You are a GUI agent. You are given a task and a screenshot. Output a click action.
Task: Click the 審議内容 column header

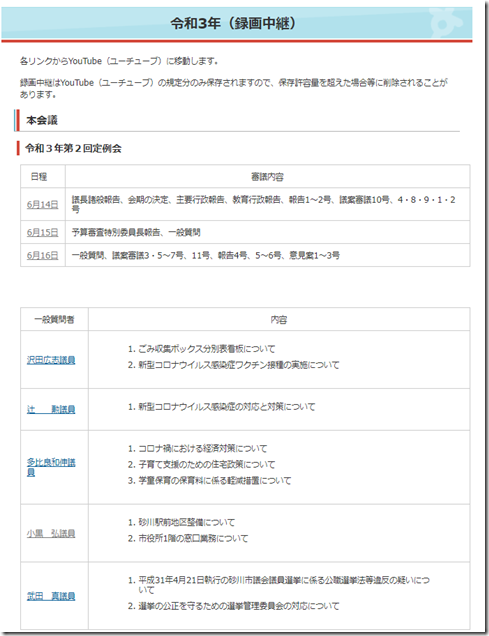point(267,176)
